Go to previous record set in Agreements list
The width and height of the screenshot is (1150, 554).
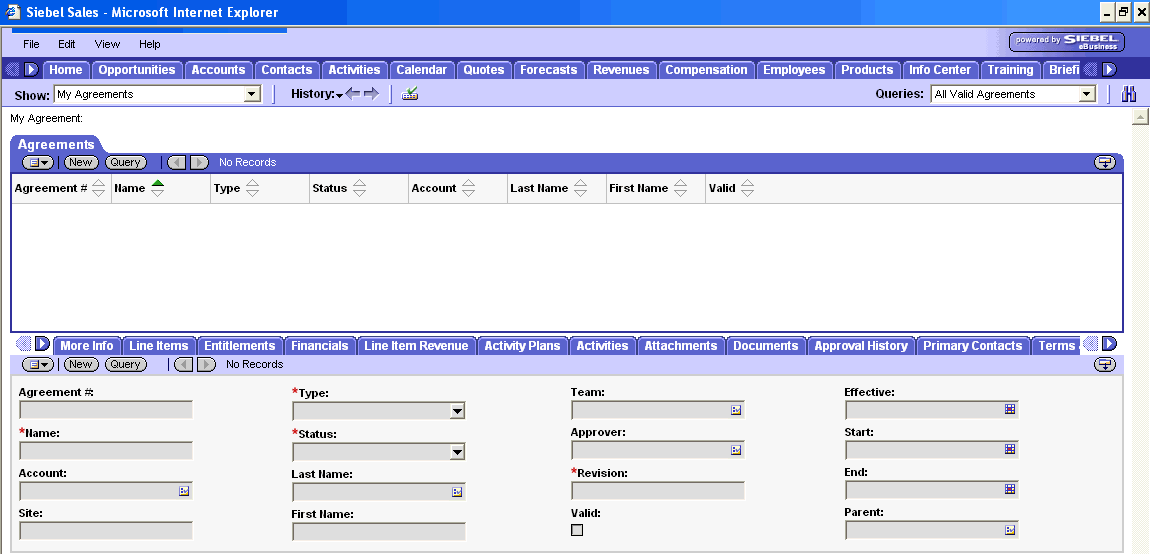pos(177,162)
